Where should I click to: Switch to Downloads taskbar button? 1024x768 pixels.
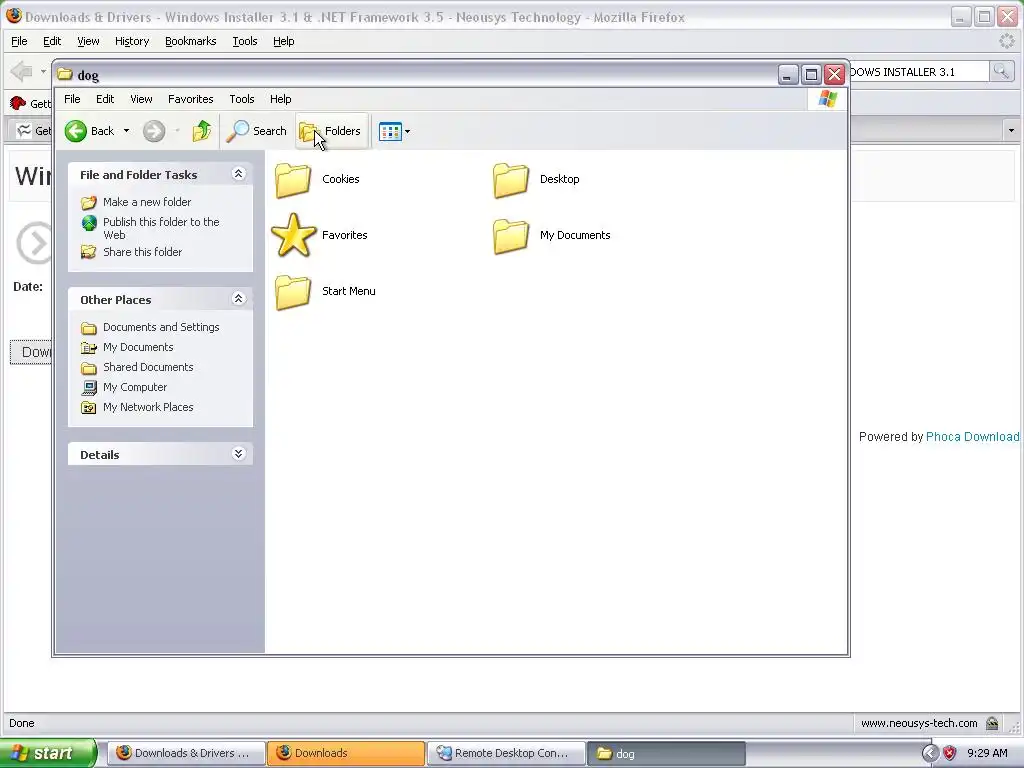pos(345,753)
